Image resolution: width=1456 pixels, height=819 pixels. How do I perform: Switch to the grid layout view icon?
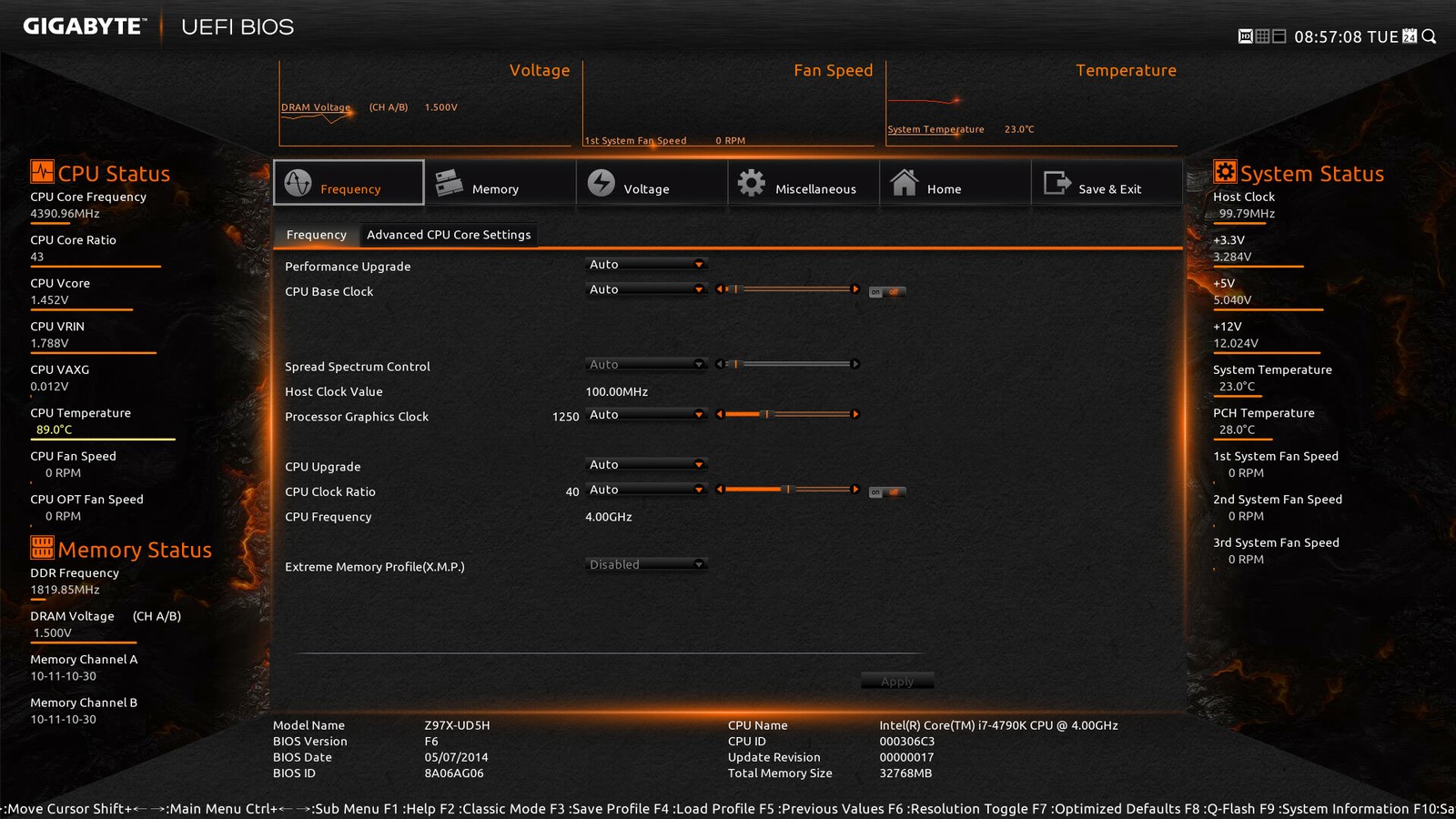(1262, 36)
